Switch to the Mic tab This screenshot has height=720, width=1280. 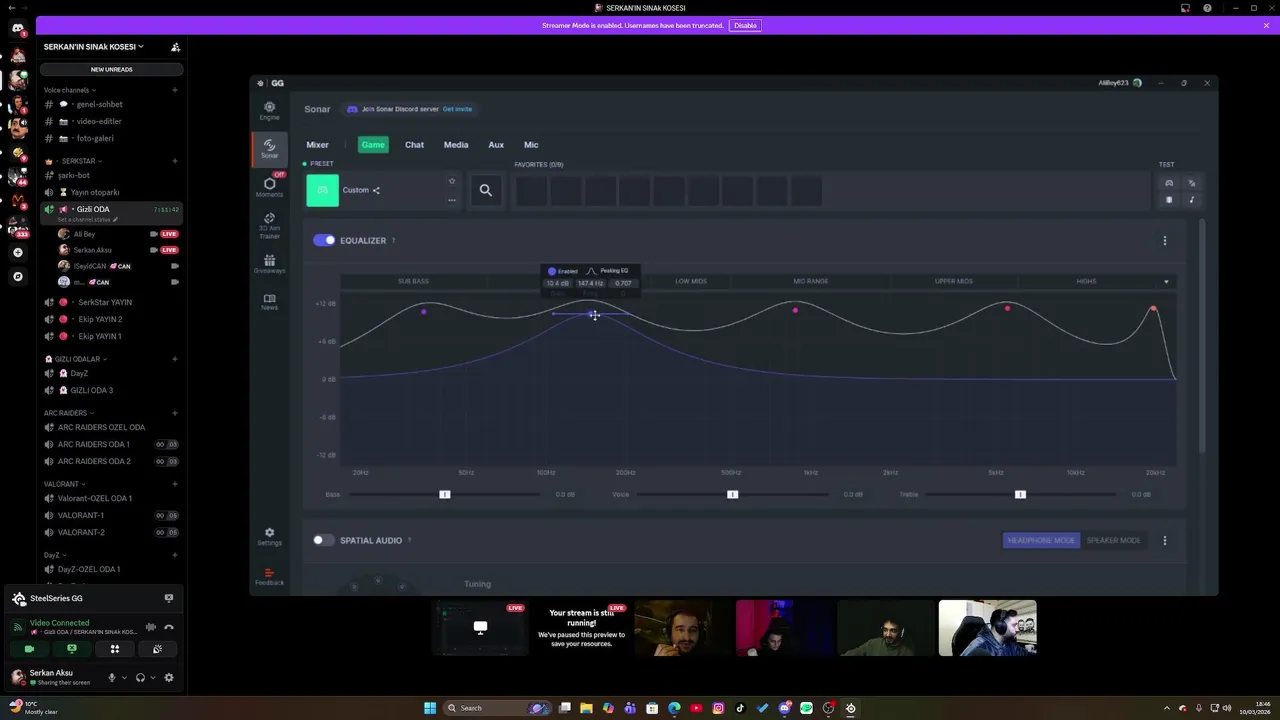tap(531, 145)
